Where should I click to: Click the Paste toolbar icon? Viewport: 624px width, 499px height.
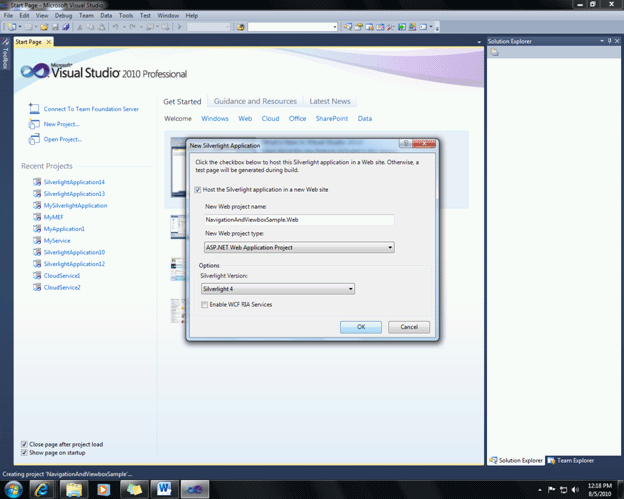101,27
